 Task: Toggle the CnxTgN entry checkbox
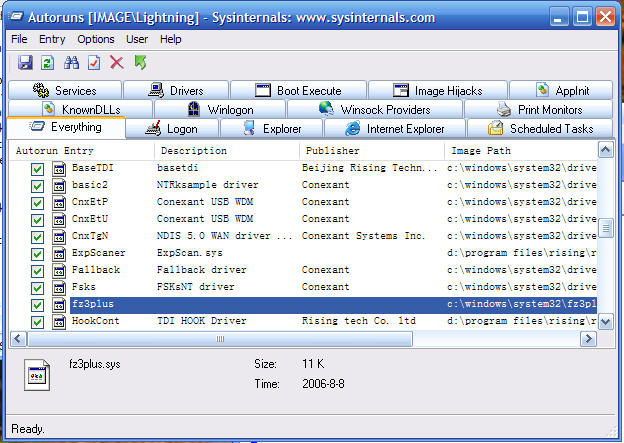37,237
